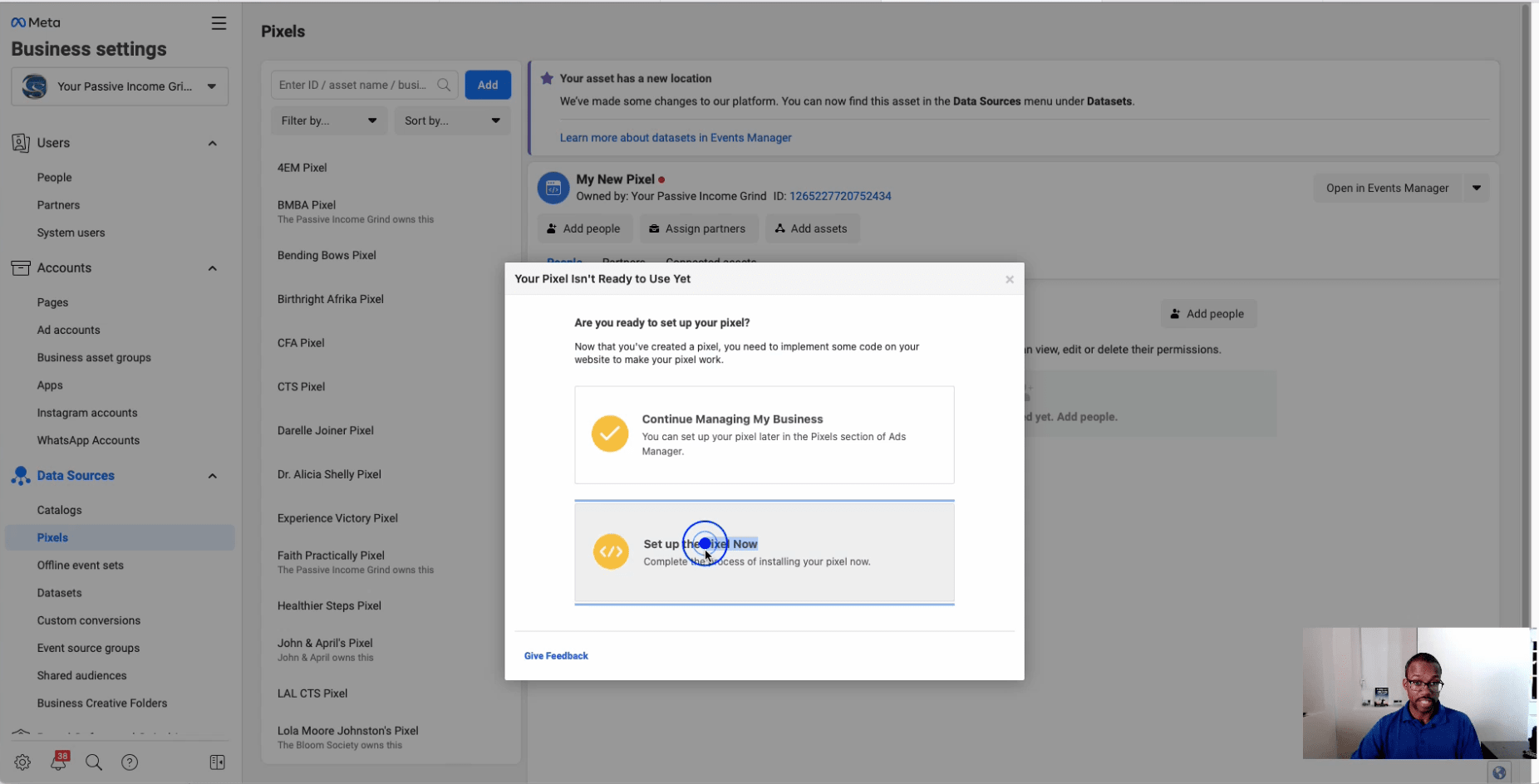Open Catalogs under Data Sources
This screenshot has height=784, width=1539.
point(59,510)
